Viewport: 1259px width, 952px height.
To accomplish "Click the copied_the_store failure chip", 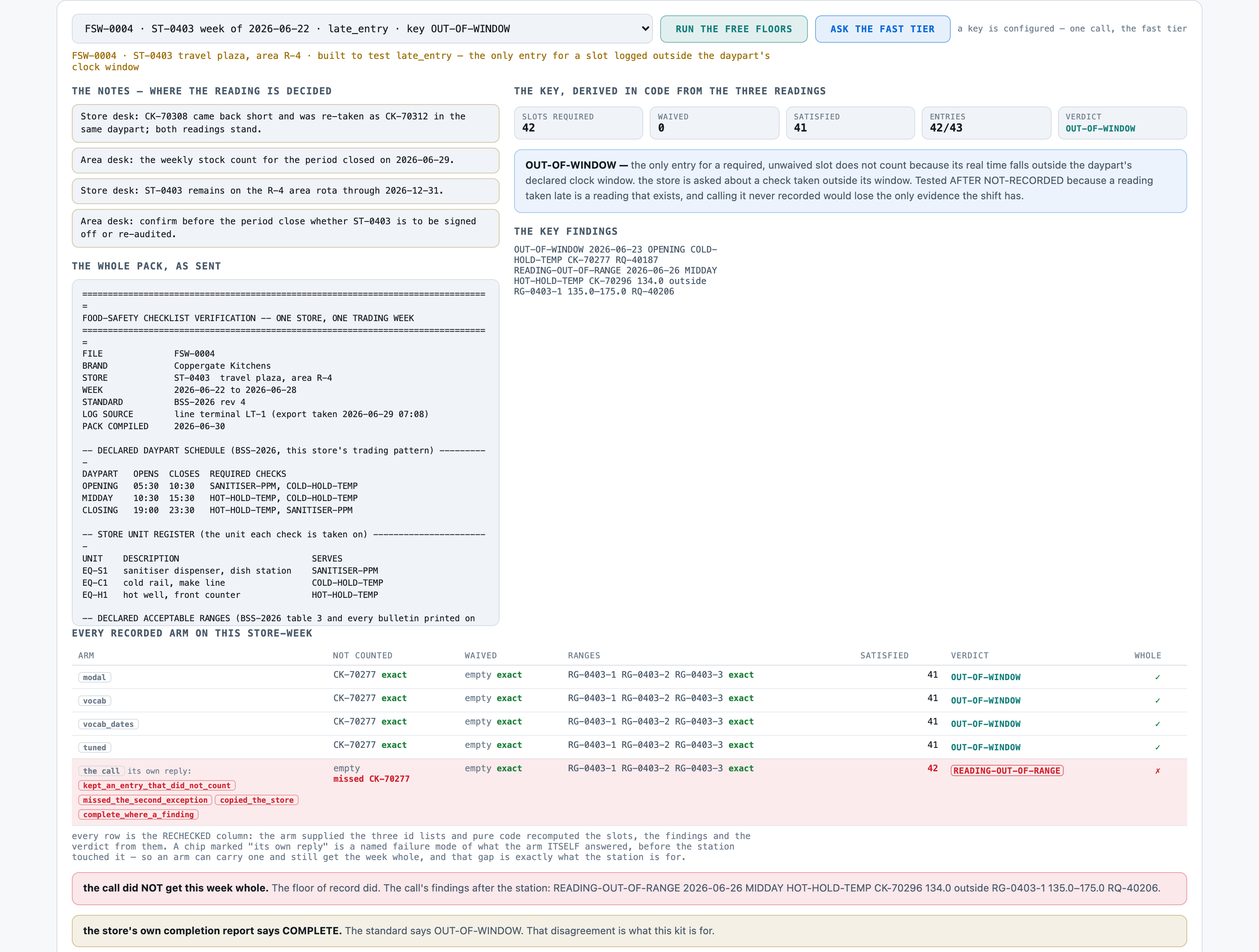I will [257, 800].
